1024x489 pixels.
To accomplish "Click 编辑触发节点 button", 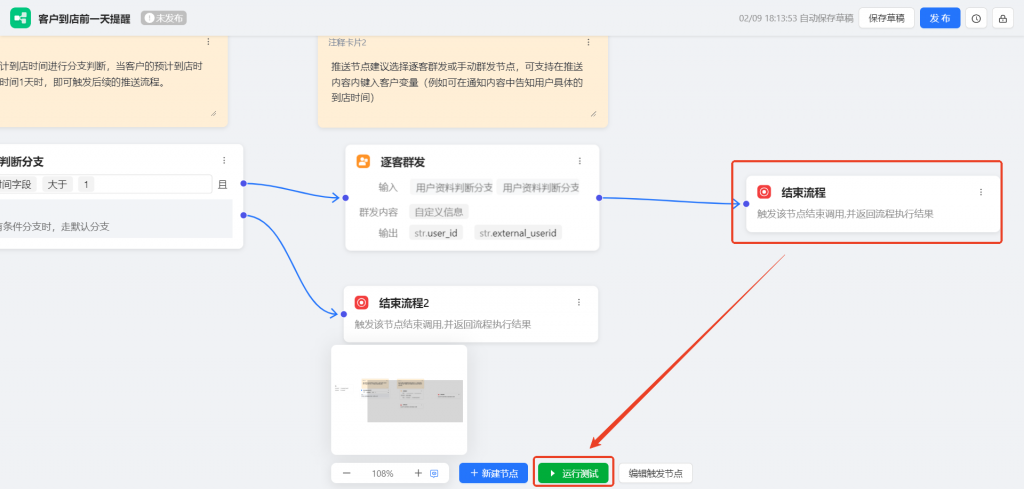I will pos(655,473).
